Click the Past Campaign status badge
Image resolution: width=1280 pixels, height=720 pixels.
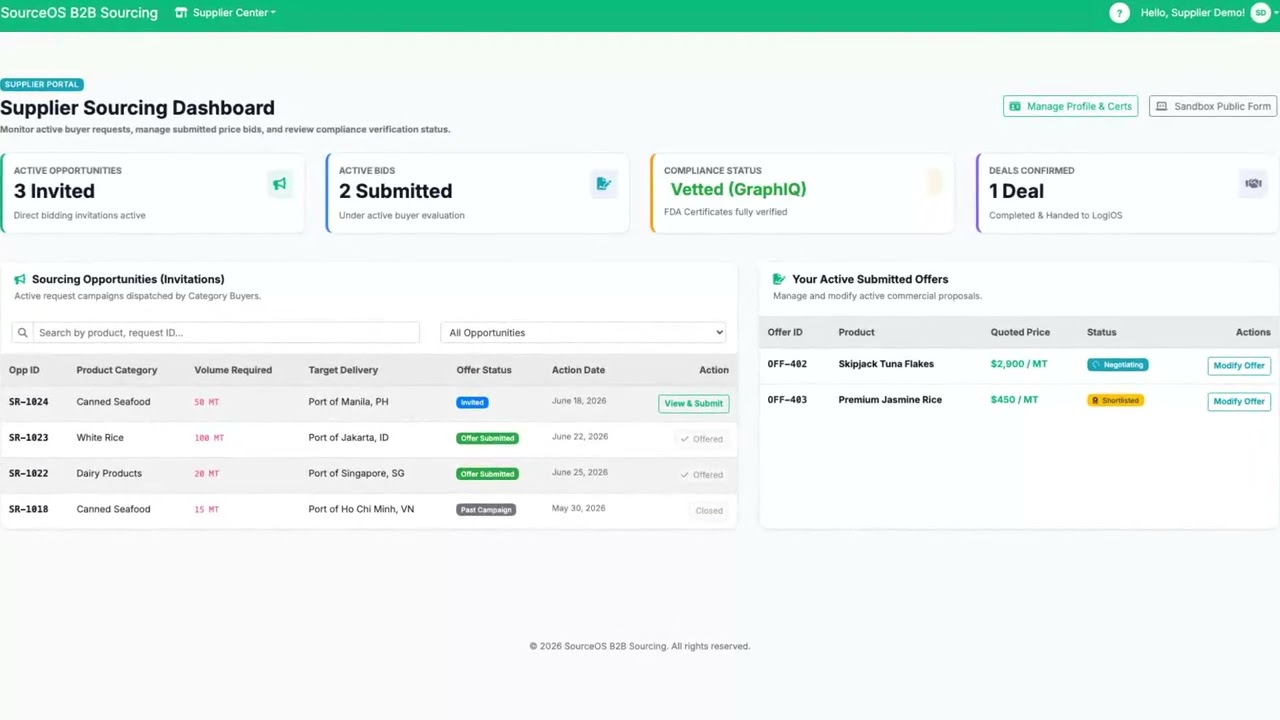pos(486,510)
